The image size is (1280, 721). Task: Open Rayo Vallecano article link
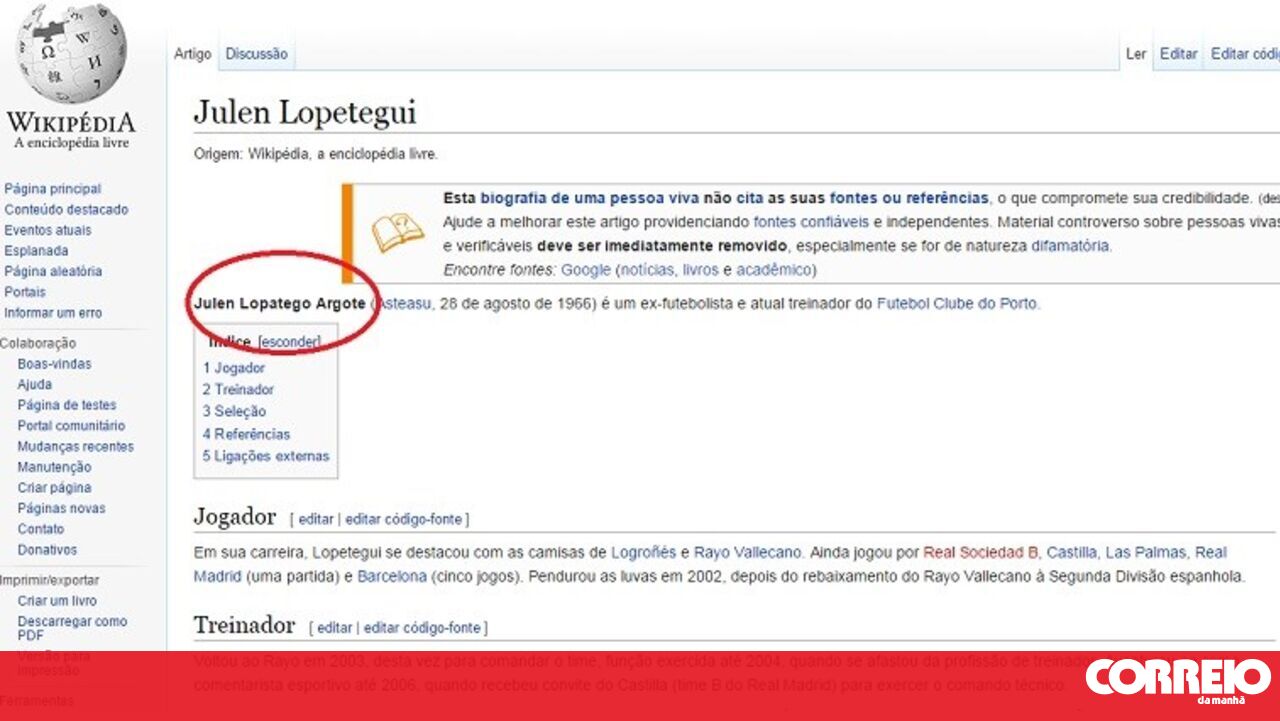click(748, 552)
